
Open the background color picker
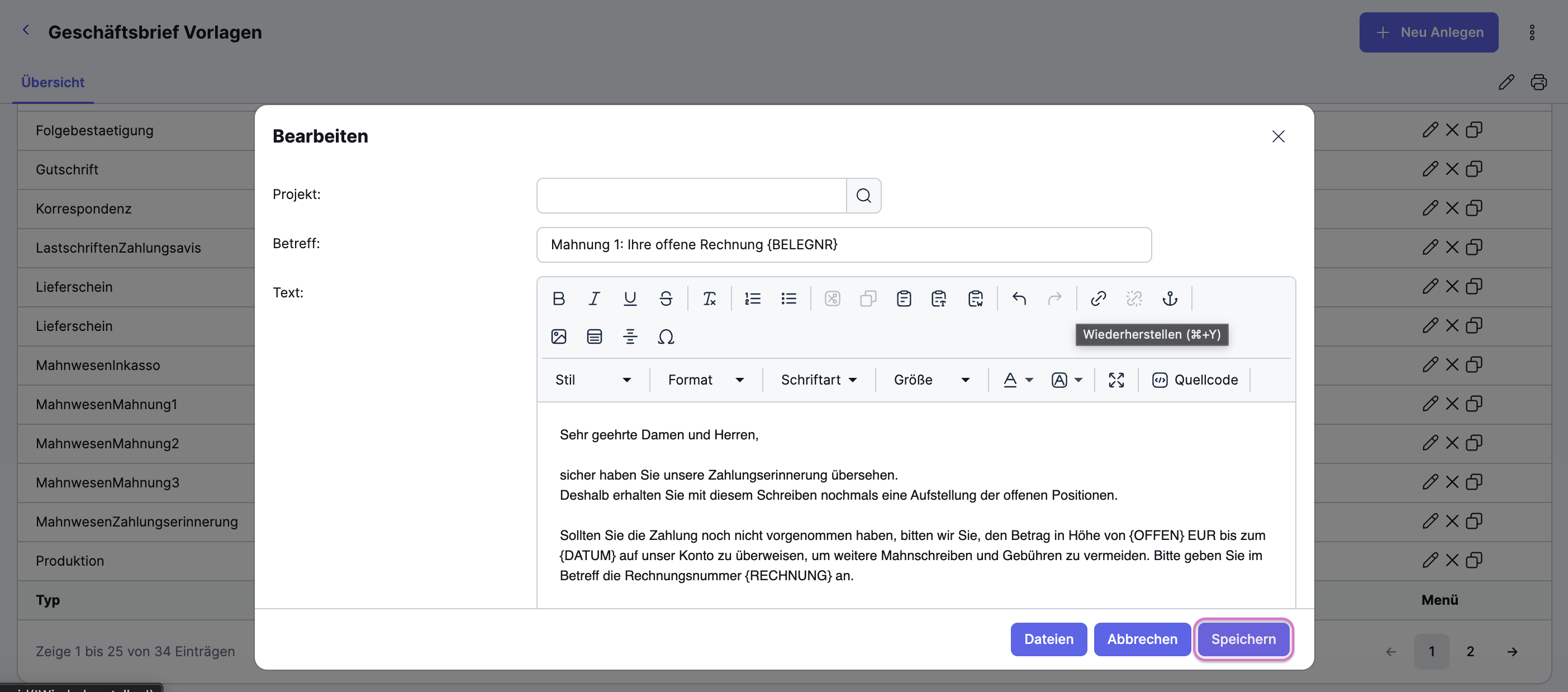point(1066,380)
